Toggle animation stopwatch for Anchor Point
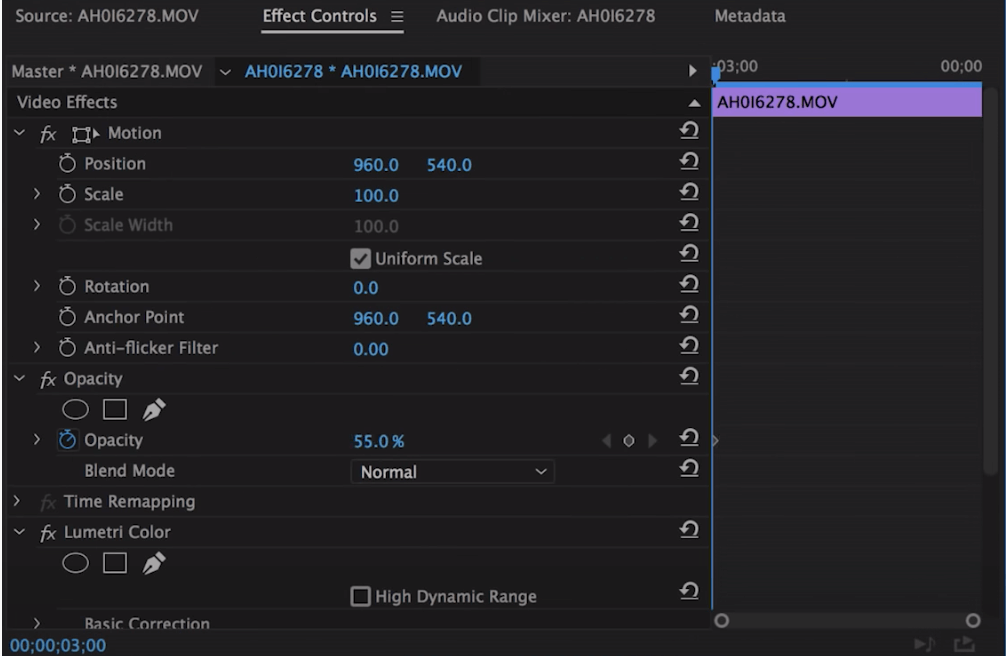Viewport: 1006px width, 656px height. pyautogui.click(x=67, y=317)
